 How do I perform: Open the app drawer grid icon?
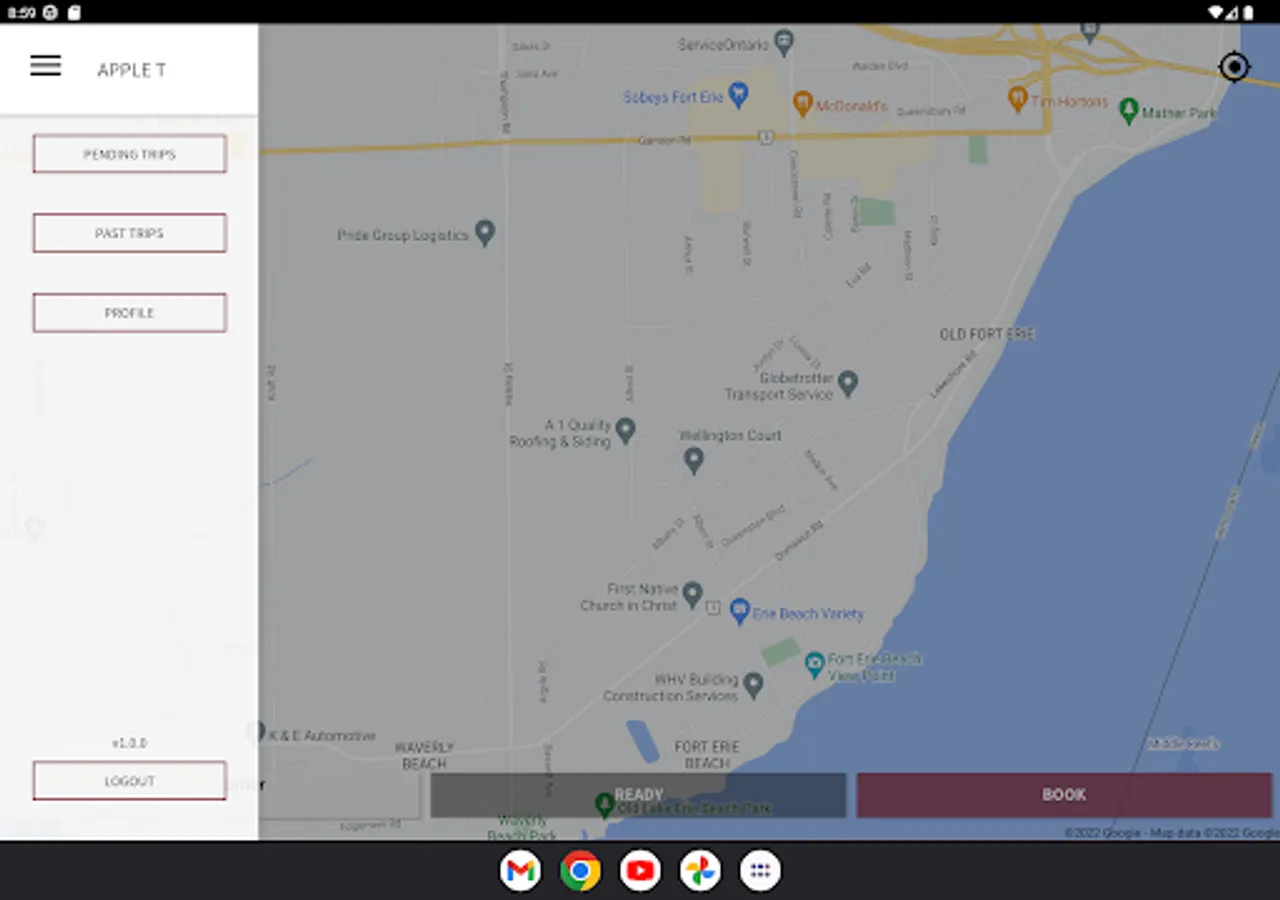760,871
